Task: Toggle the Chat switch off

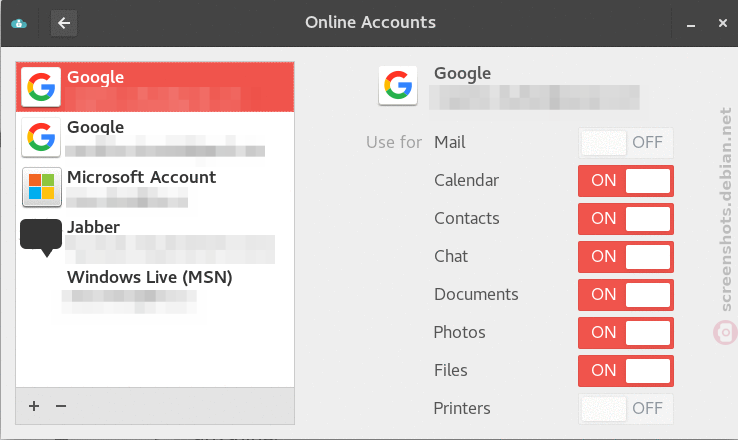Action: click(626, 257)
